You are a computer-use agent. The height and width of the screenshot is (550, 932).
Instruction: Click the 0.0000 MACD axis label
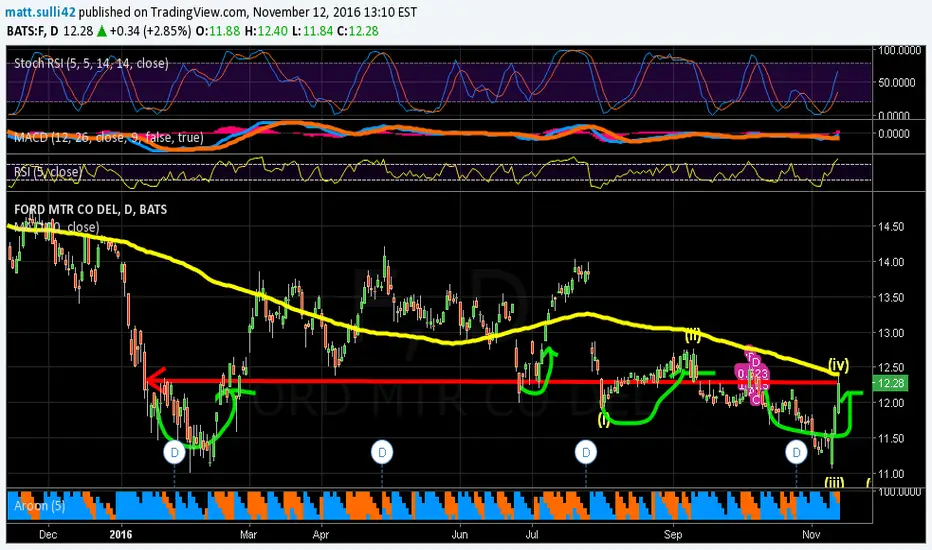(x=894, y=134)
